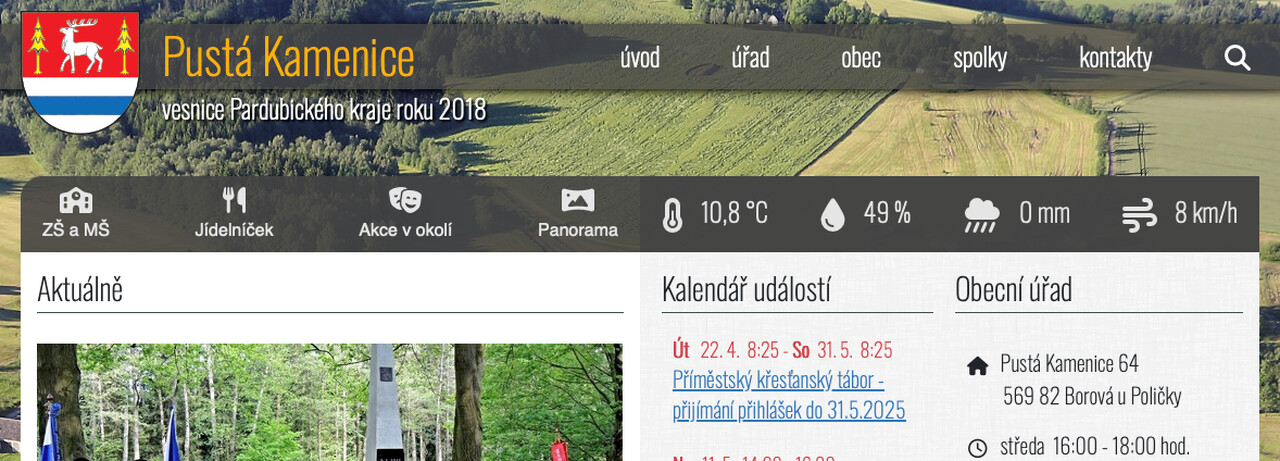Open the úvod menu item
Screen dimensions: 1280x461
pos(640,58)
